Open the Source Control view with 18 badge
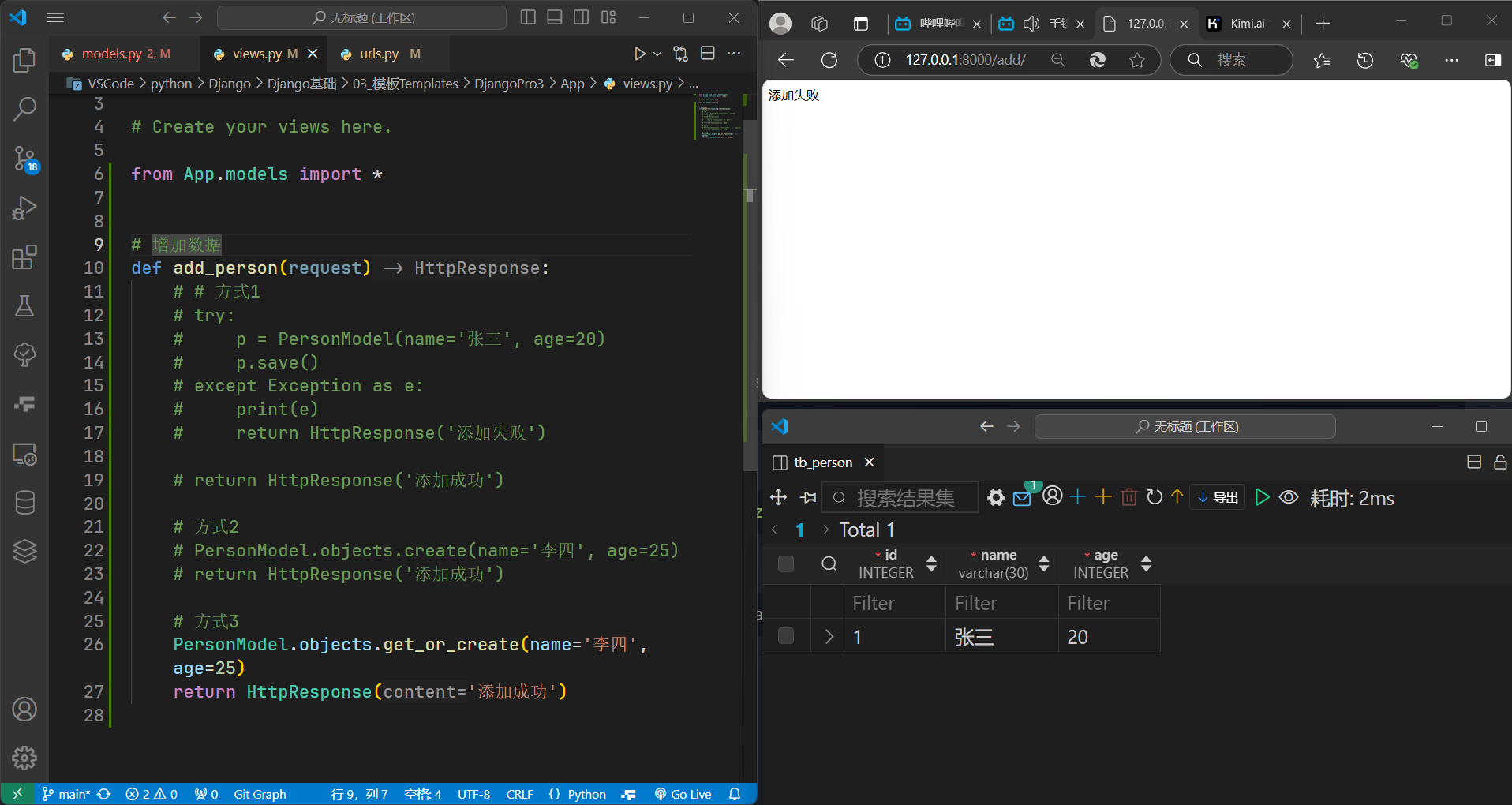Image resolution: width=1512 pixels, height=805 pixels. tap(24, 159)
